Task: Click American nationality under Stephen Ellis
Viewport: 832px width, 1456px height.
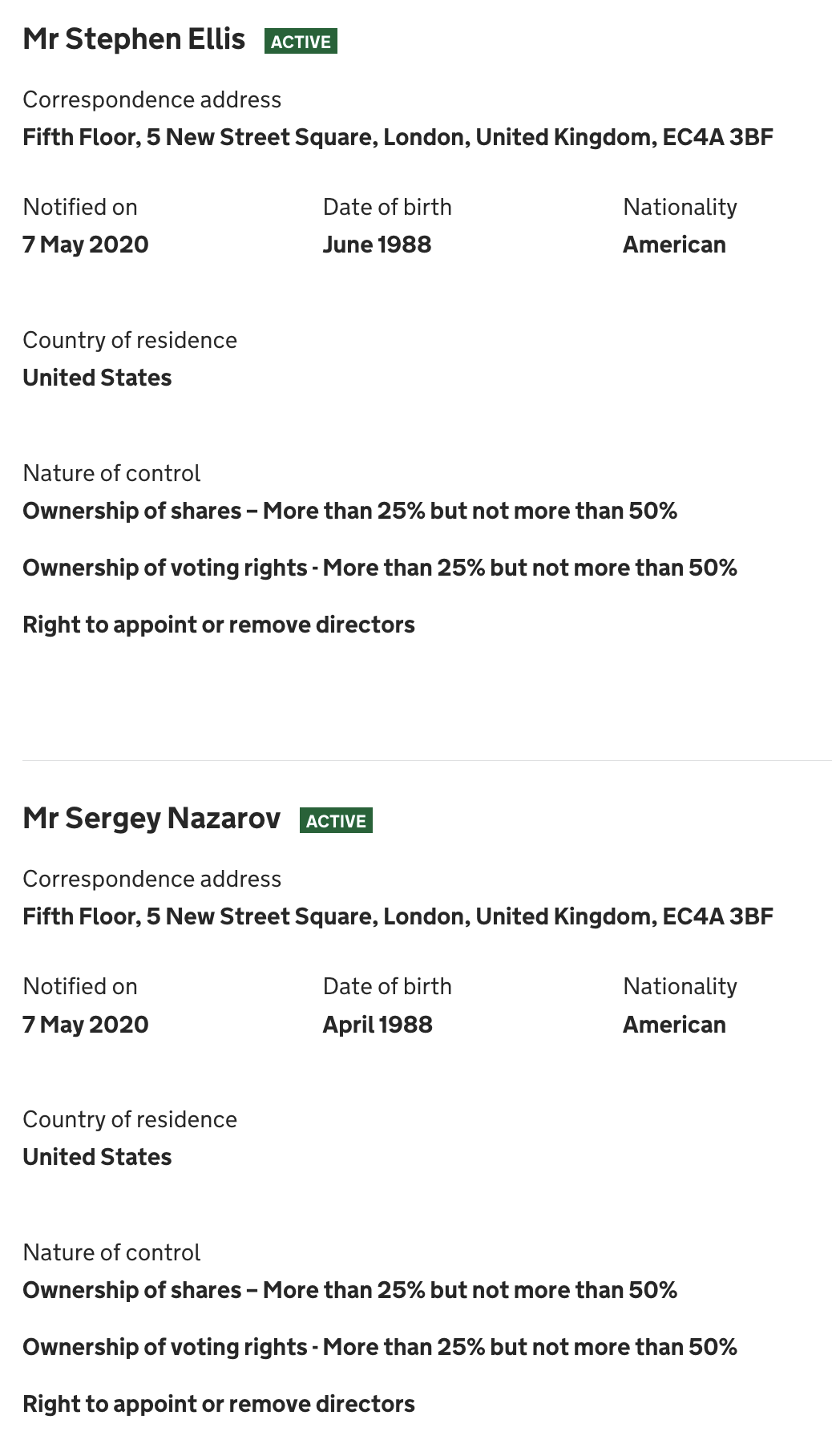Action: coord(674,245)
